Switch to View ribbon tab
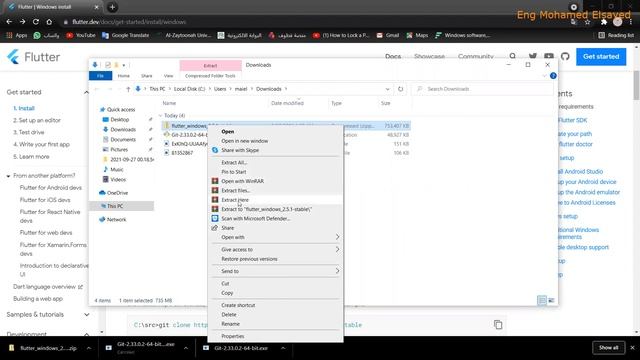The image size is (640, 360). click(168, 76)
